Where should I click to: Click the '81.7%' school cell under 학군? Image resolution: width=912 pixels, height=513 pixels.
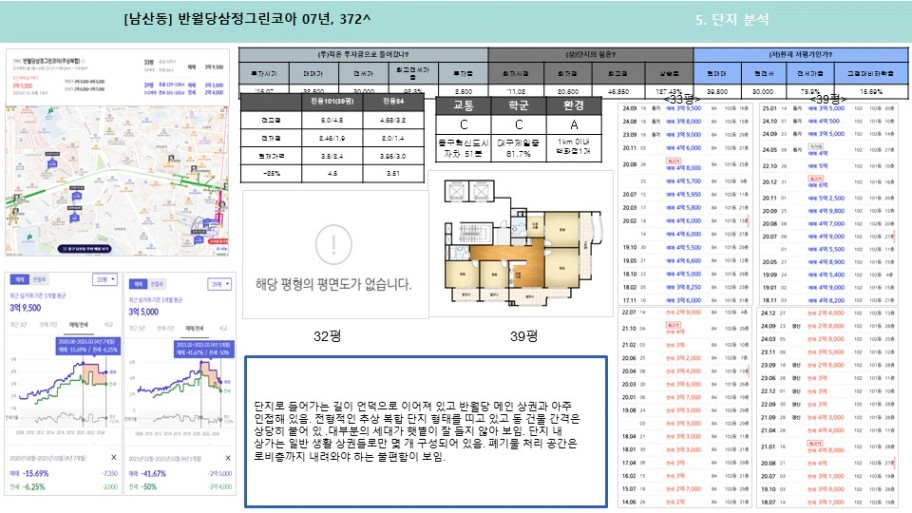coord(518,147)
